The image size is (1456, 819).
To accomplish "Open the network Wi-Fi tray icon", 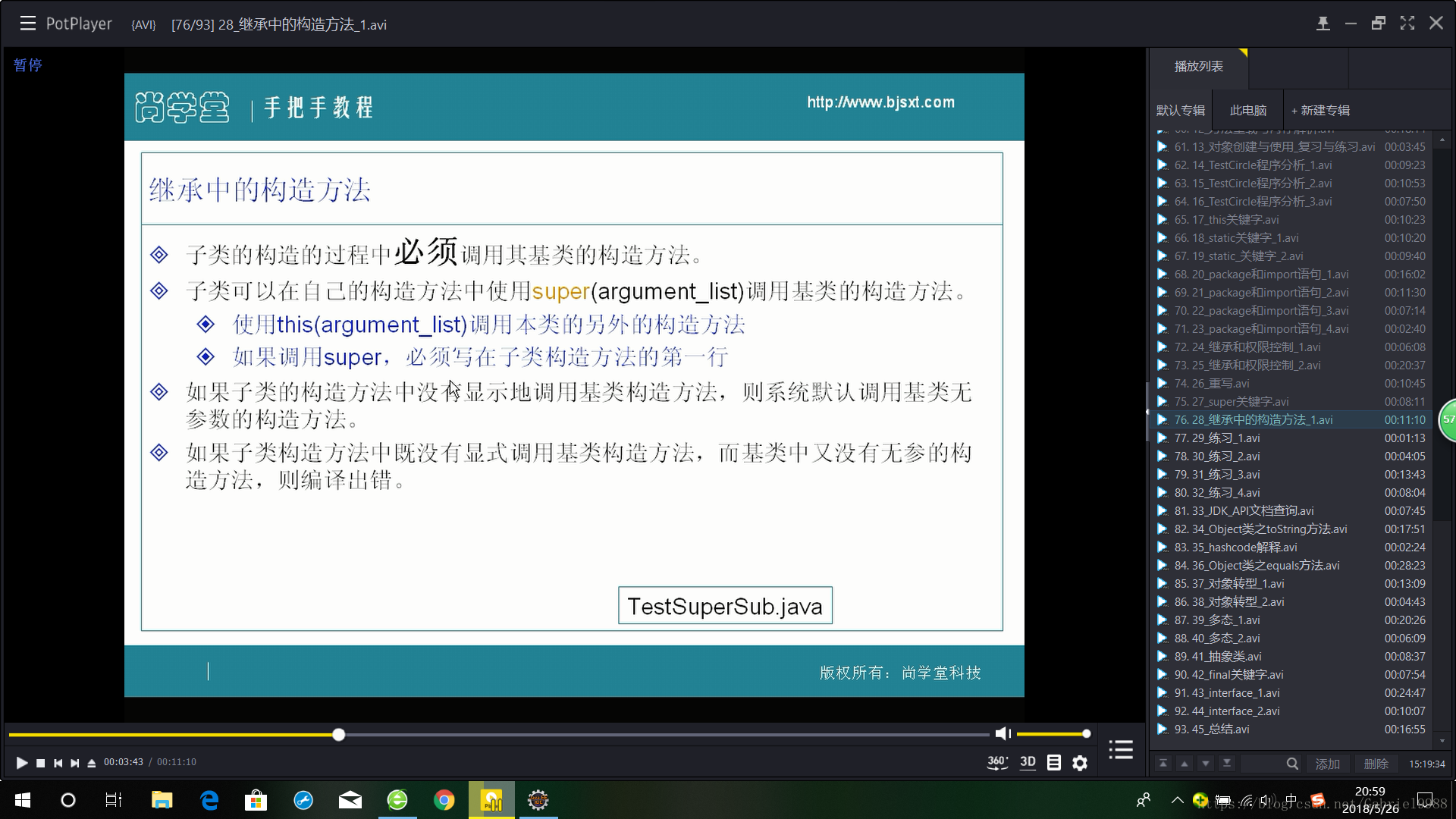I will [1246, 801].
